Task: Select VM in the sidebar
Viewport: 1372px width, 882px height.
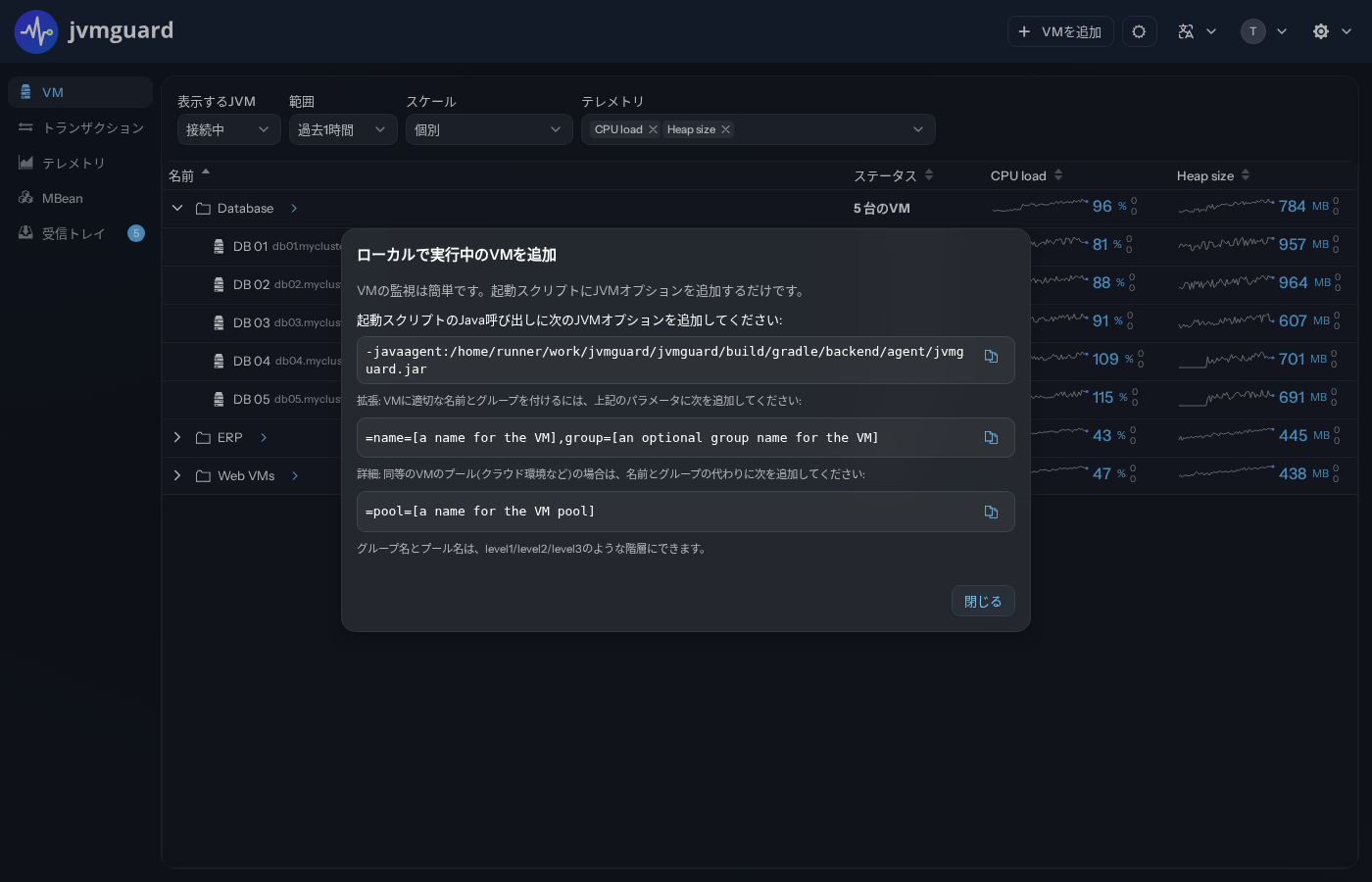Action: (x=80, y=92)
